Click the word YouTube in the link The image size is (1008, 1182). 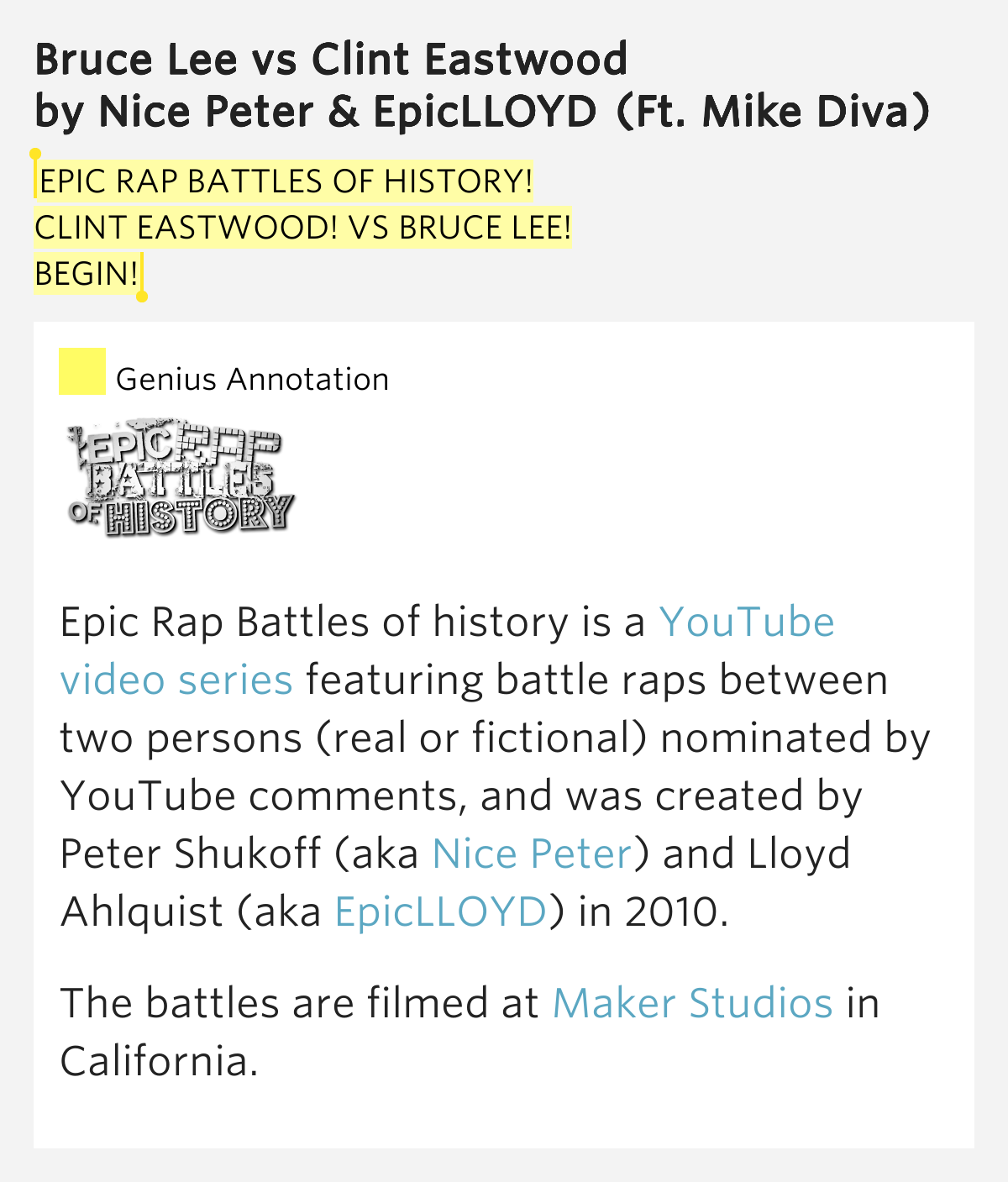[747, 623]
